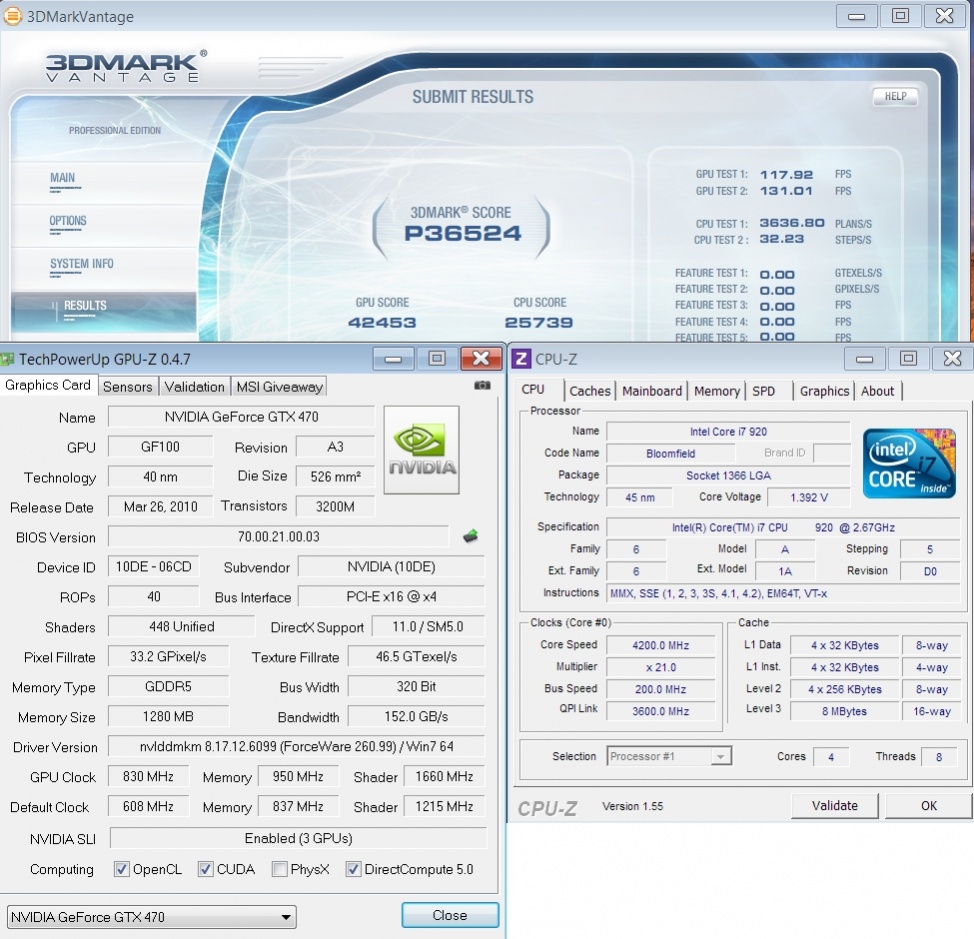Switch to the Sensors tab

(x=127, y=387)
